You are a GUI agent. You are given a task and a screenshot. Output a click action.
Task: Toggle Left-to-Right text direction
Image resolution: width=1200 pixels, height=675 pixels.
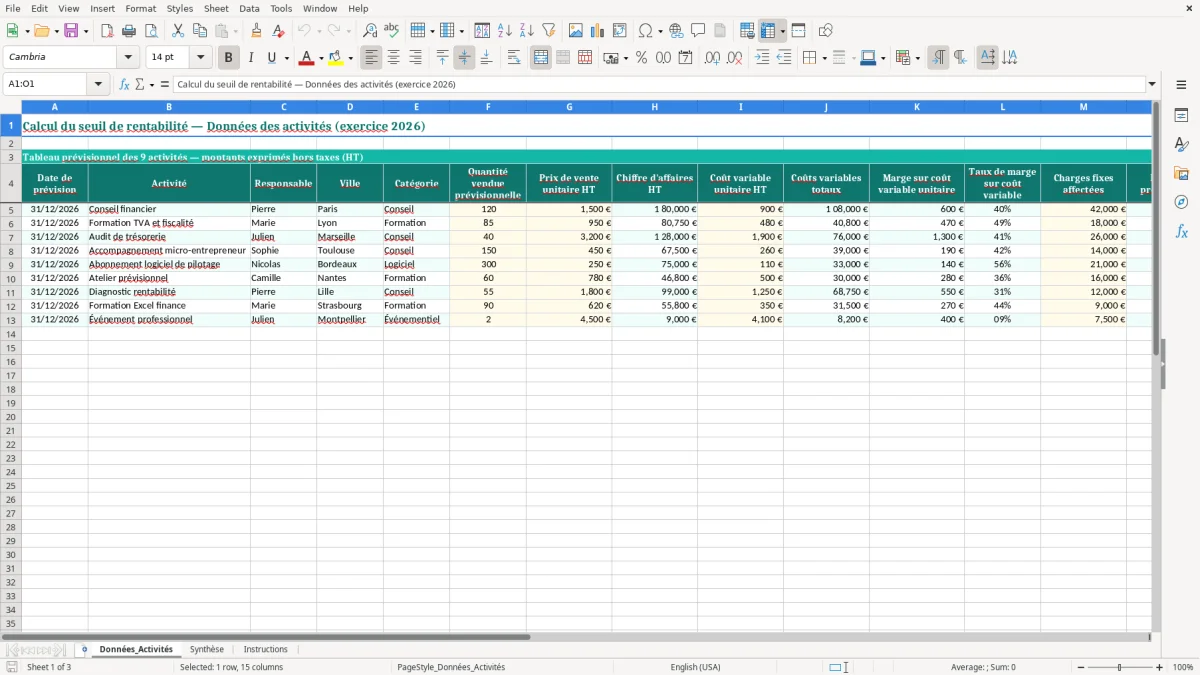coord(938,58)
